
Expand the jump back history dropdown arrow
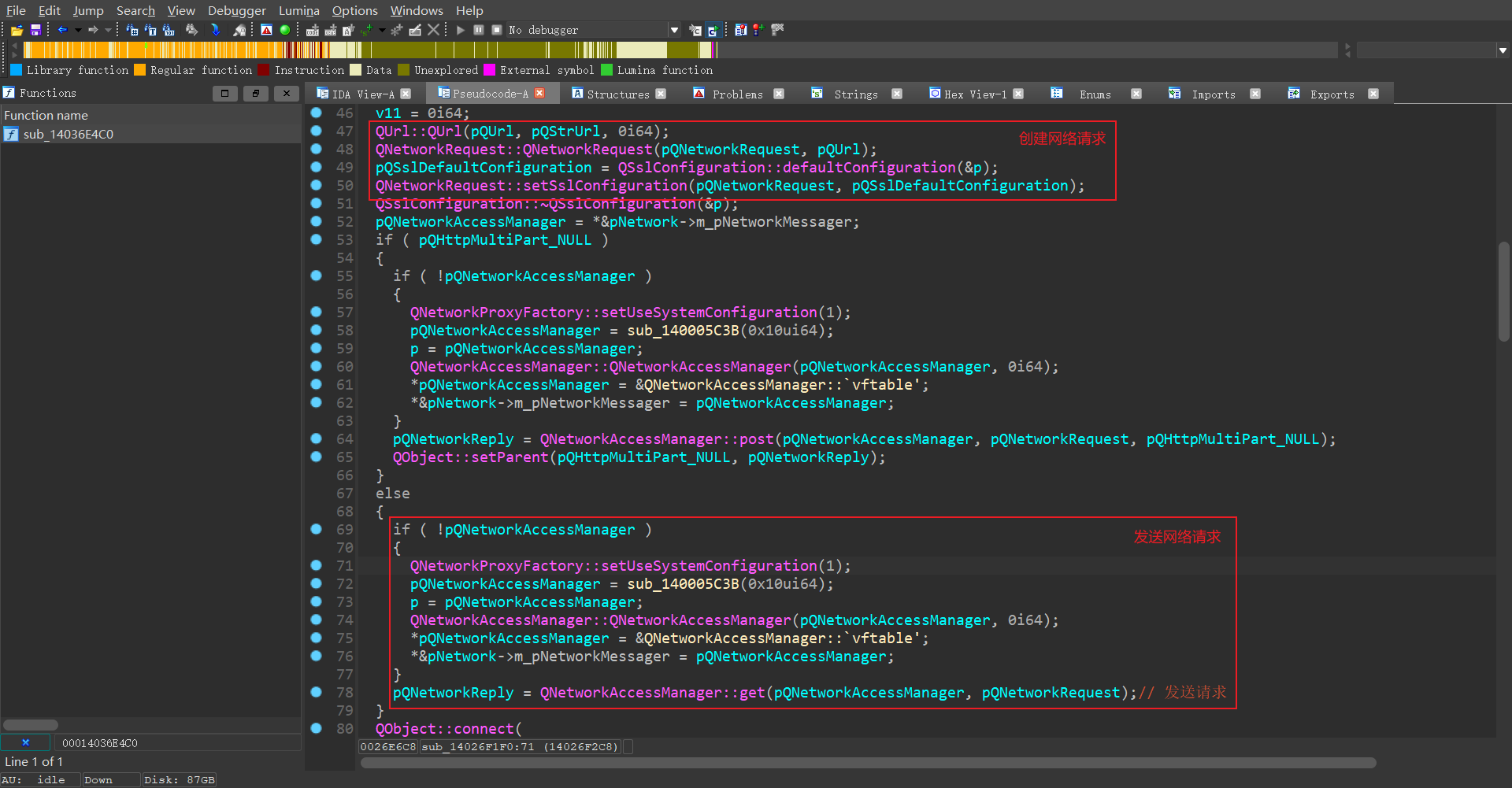pyautogui.click(x=78, y=30)
